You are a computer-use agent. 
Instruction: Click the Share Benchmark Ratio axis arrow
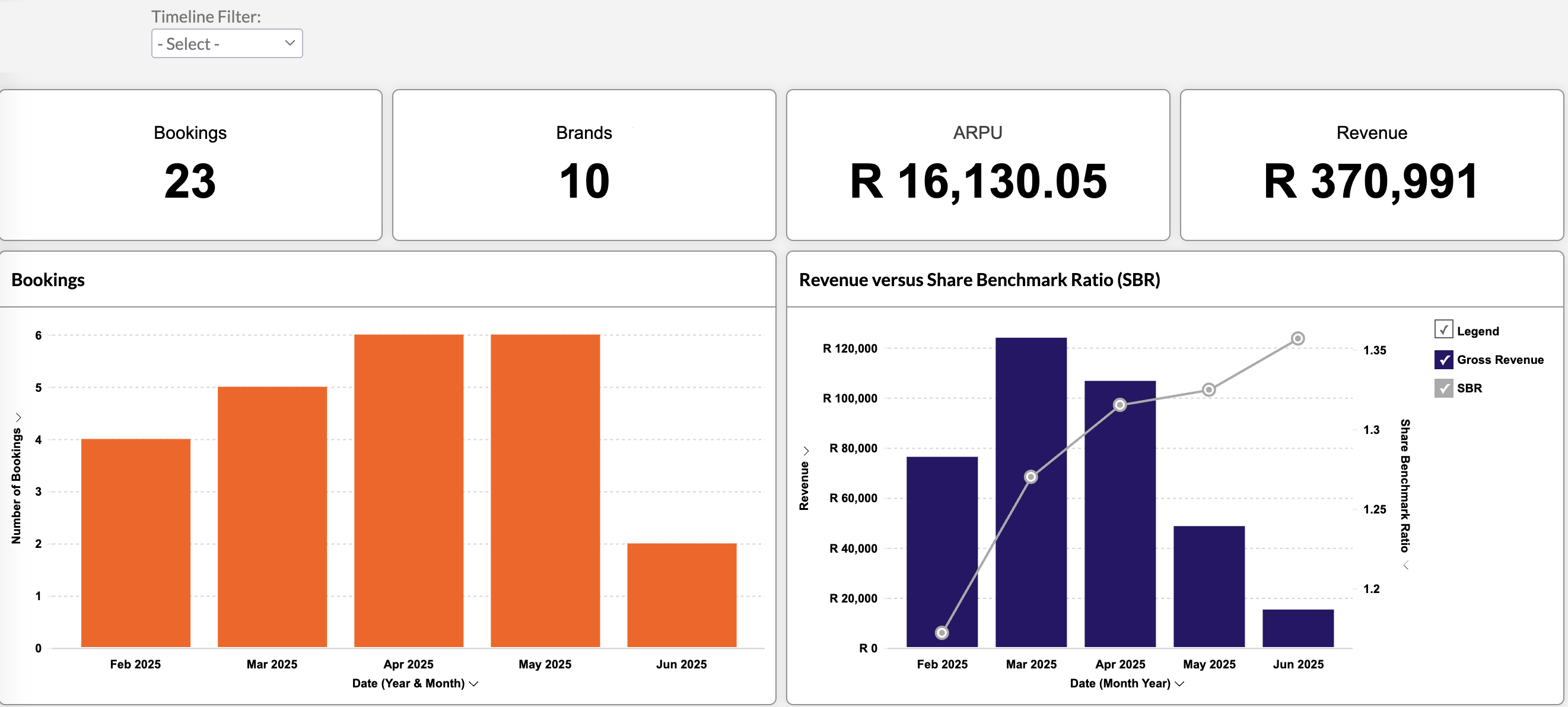pos(1405,565)
